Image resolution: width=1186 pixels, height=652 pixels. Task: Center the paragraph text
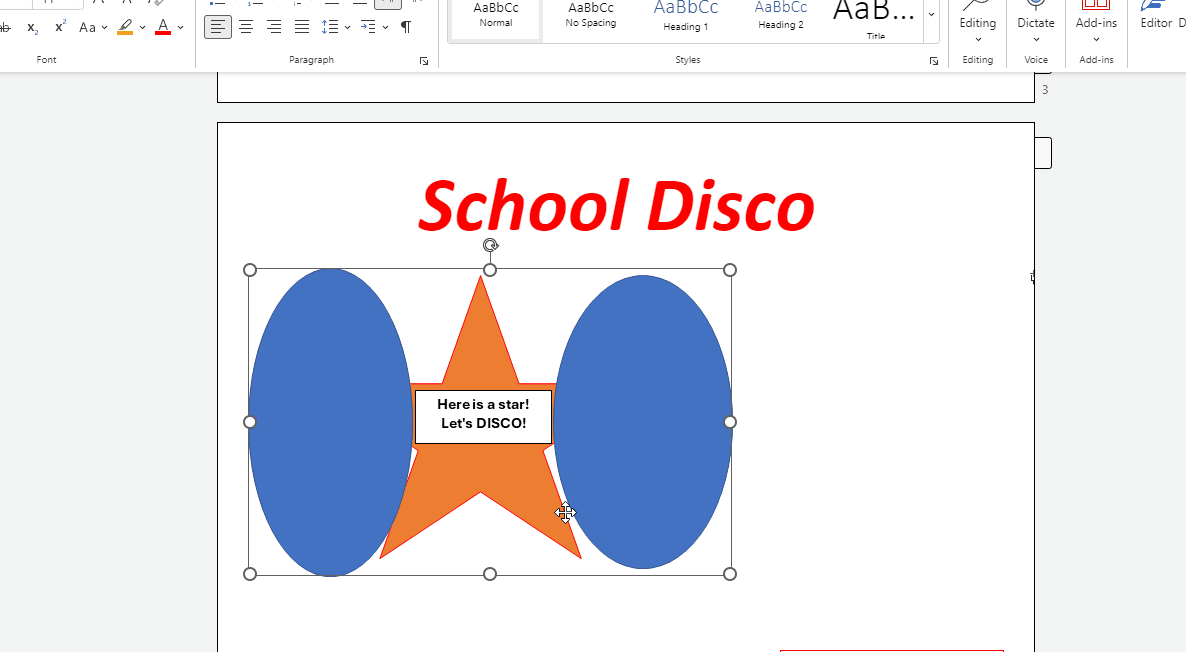pyautogui.click(x=246, y=27)
